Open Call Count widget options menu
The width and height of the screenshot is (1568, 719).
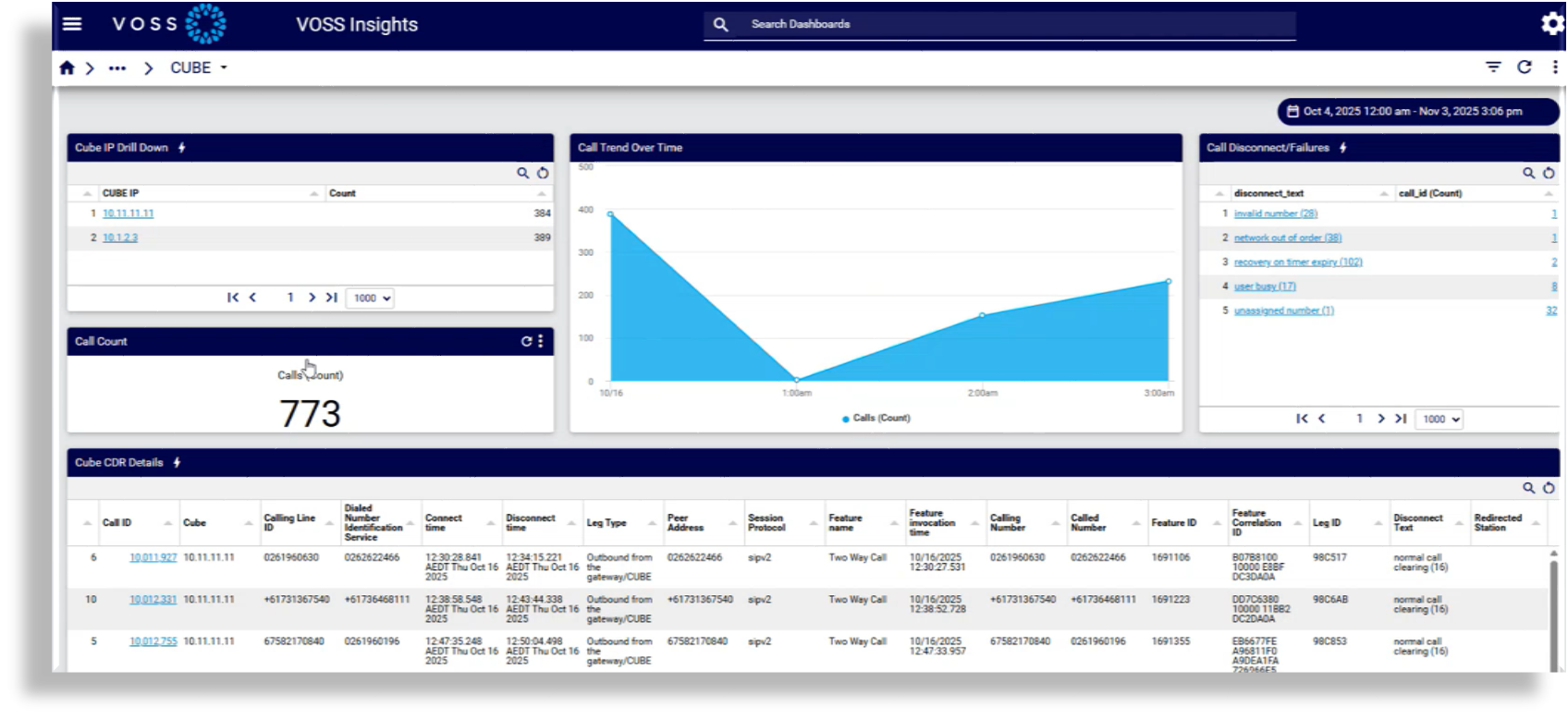pyautogui.click(x=541, y=341)
